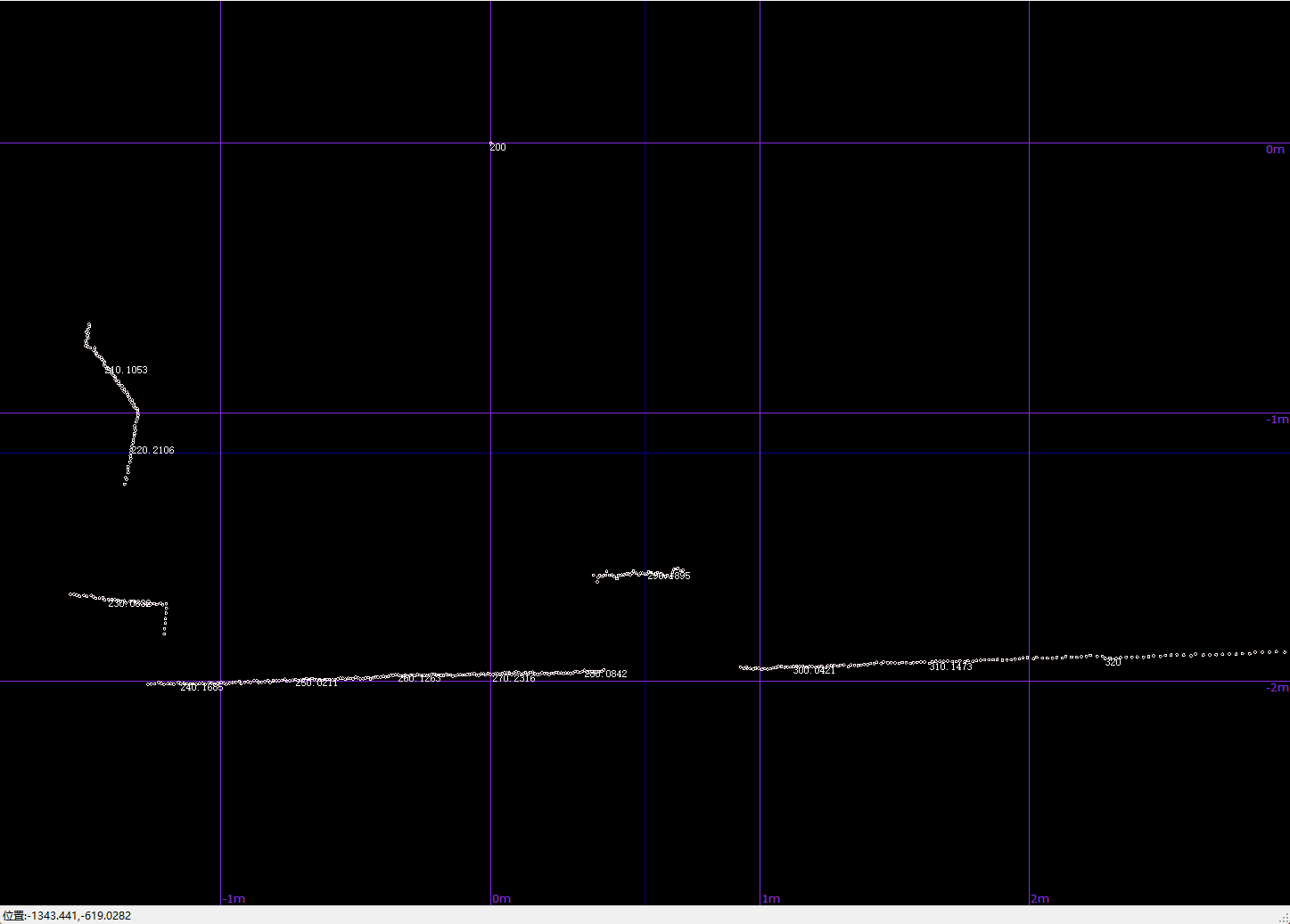Click the 280.0842 point label
The image size is (1290, 924).
tap(605, 674)
